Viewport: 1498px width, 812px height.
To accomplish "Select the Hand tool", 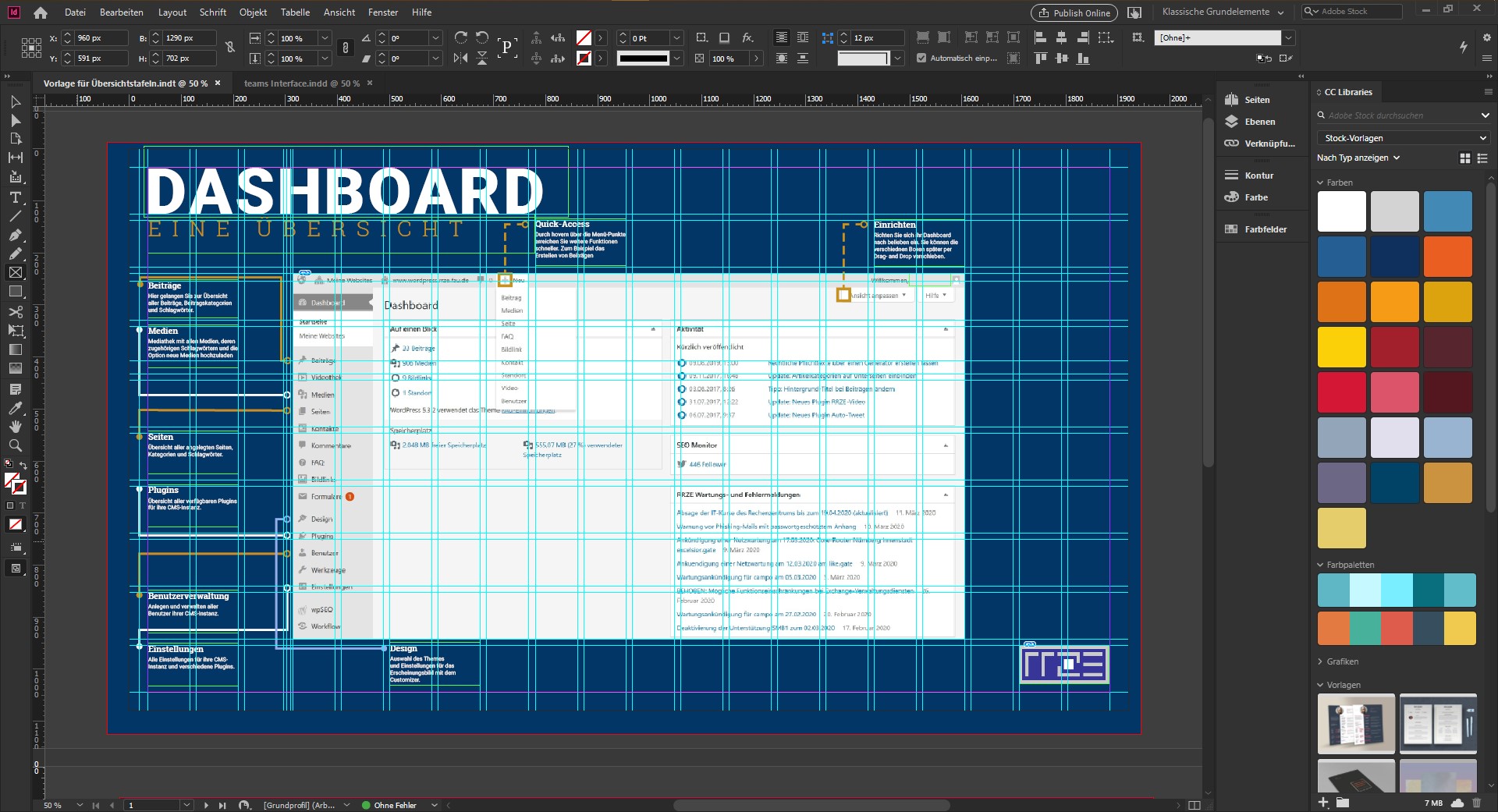I will [15, 427].
